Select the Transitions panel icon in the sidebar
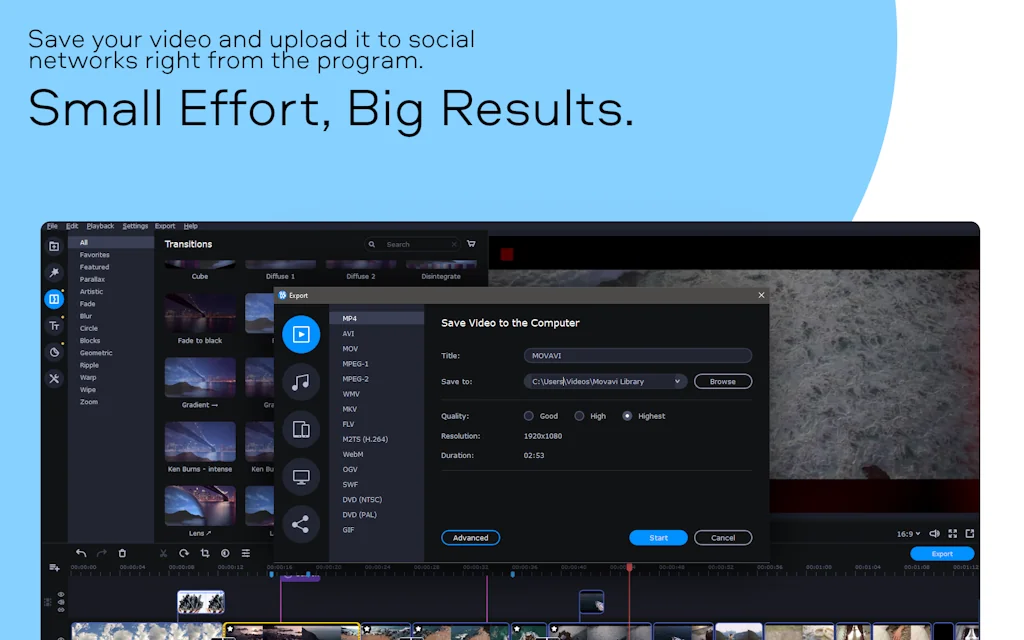The height and width of the screenshot is (640, 1024). click(54, 299)
